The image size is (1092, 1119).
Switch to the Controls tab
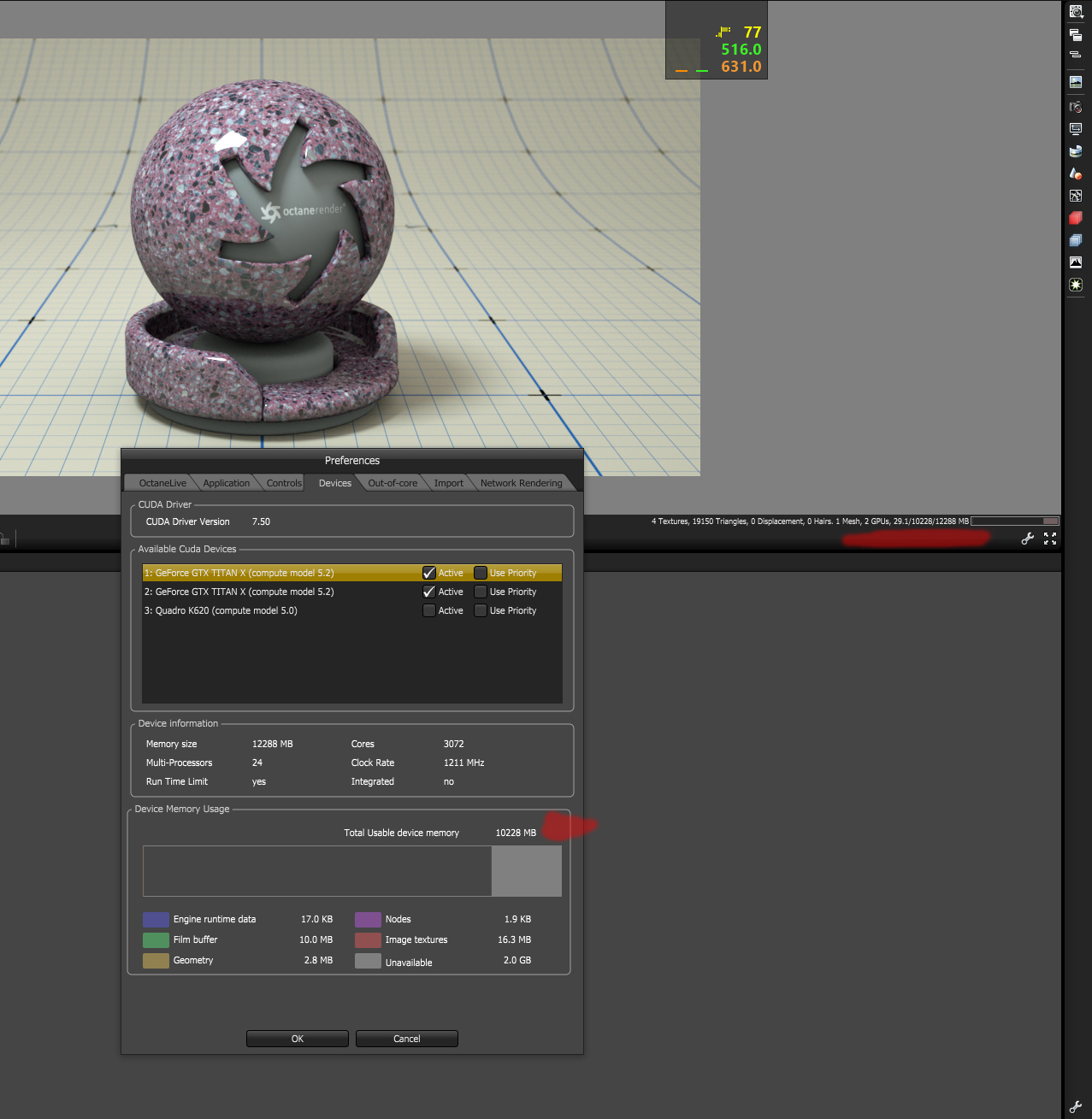point(284,483)
